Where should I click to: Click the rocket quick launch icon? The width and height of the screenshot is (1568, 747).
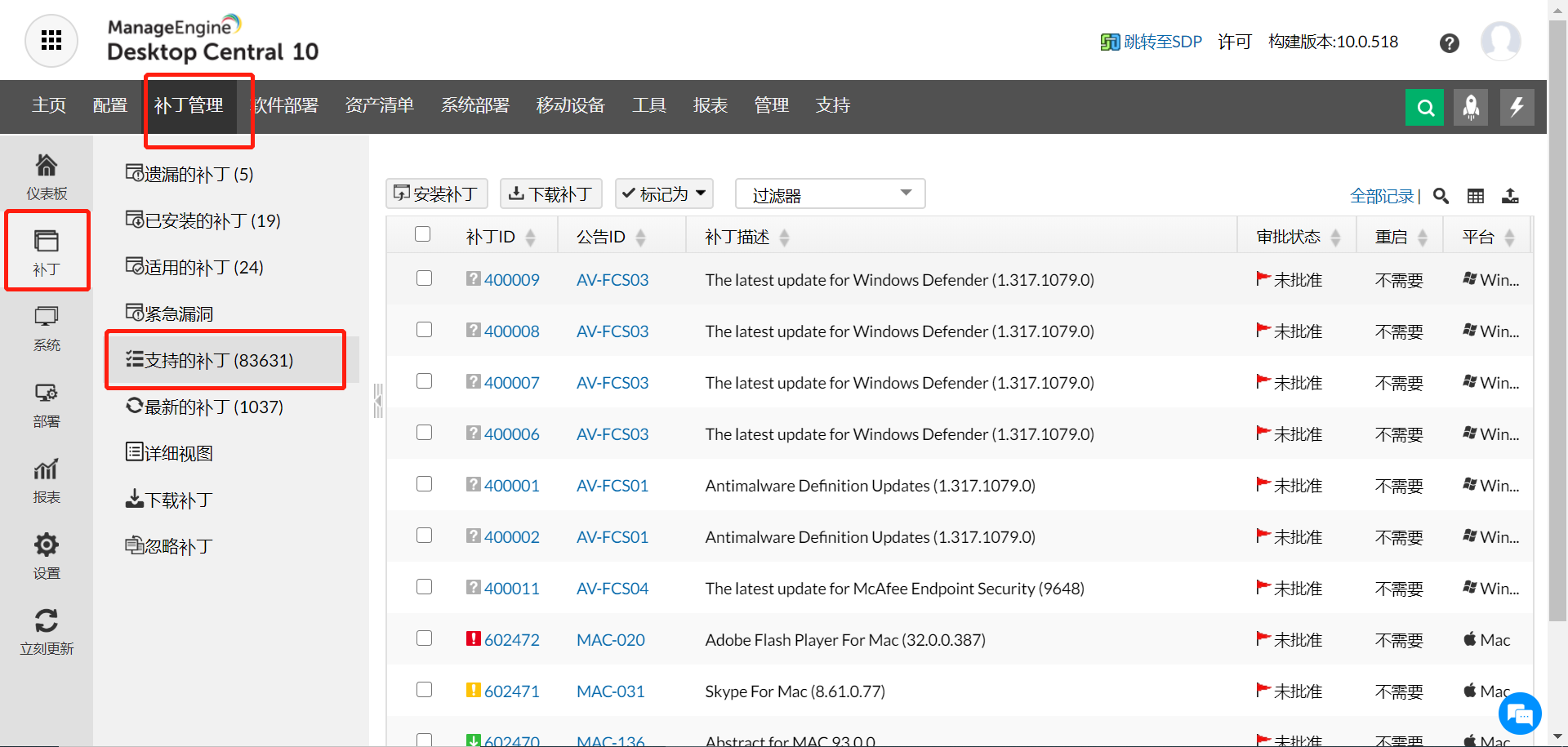(1472, 107)
